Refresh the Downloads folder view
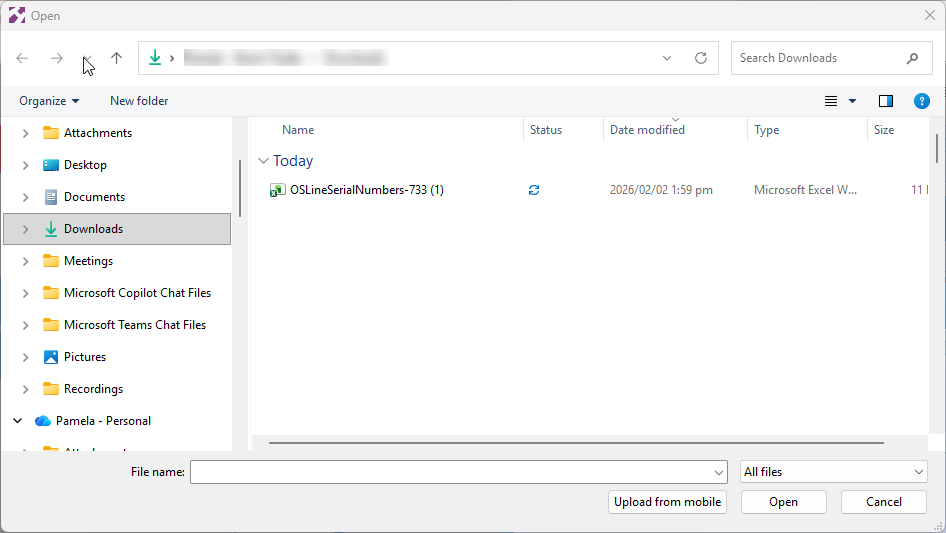Image resolution: width=946 pixels, height=533 pixels. (700, 58)
